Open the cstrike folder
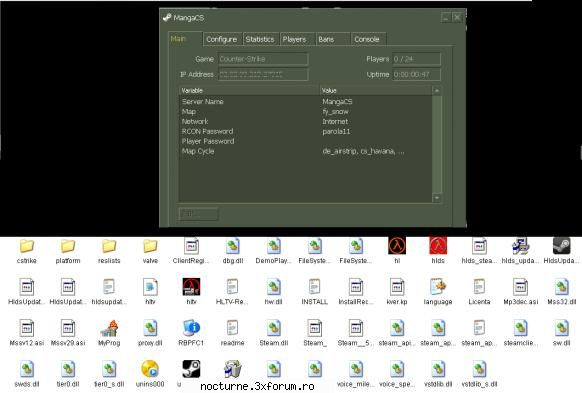Image resolution: width=582 pixels, height=393 pixels. (27, 246)
